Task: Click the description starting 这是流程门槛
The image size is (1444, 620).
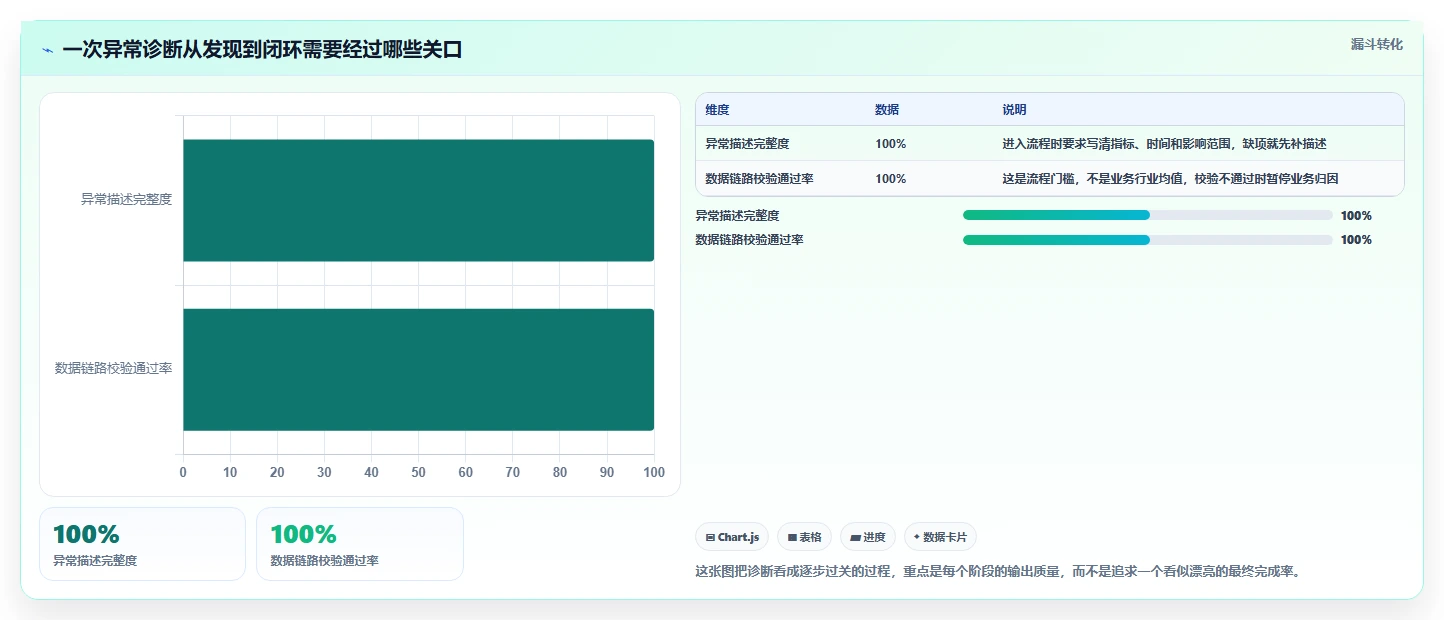Action: (x=1170, y=179)
